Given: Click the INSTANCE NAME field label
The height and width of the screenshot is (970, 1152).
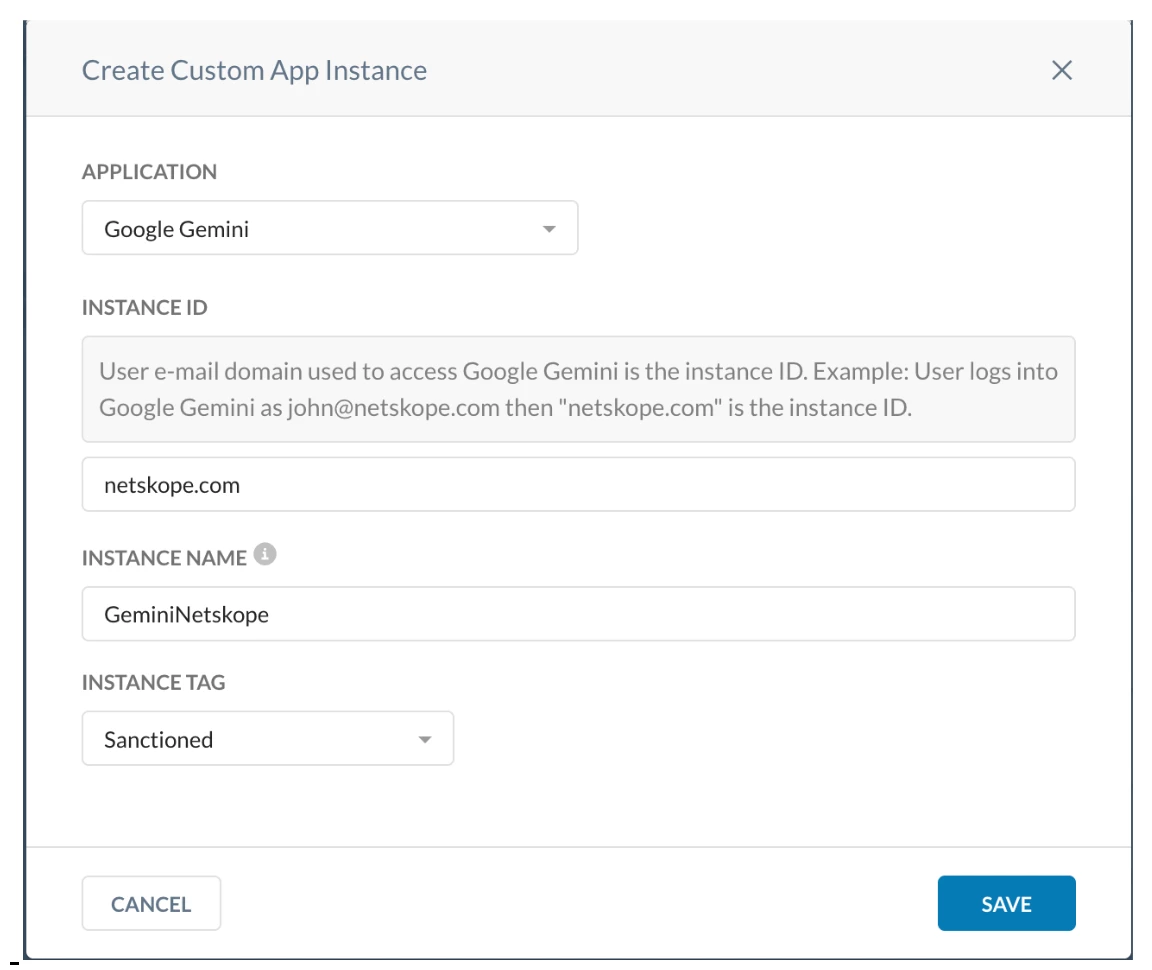Looking at the screenshot, I should click(164, 558).
